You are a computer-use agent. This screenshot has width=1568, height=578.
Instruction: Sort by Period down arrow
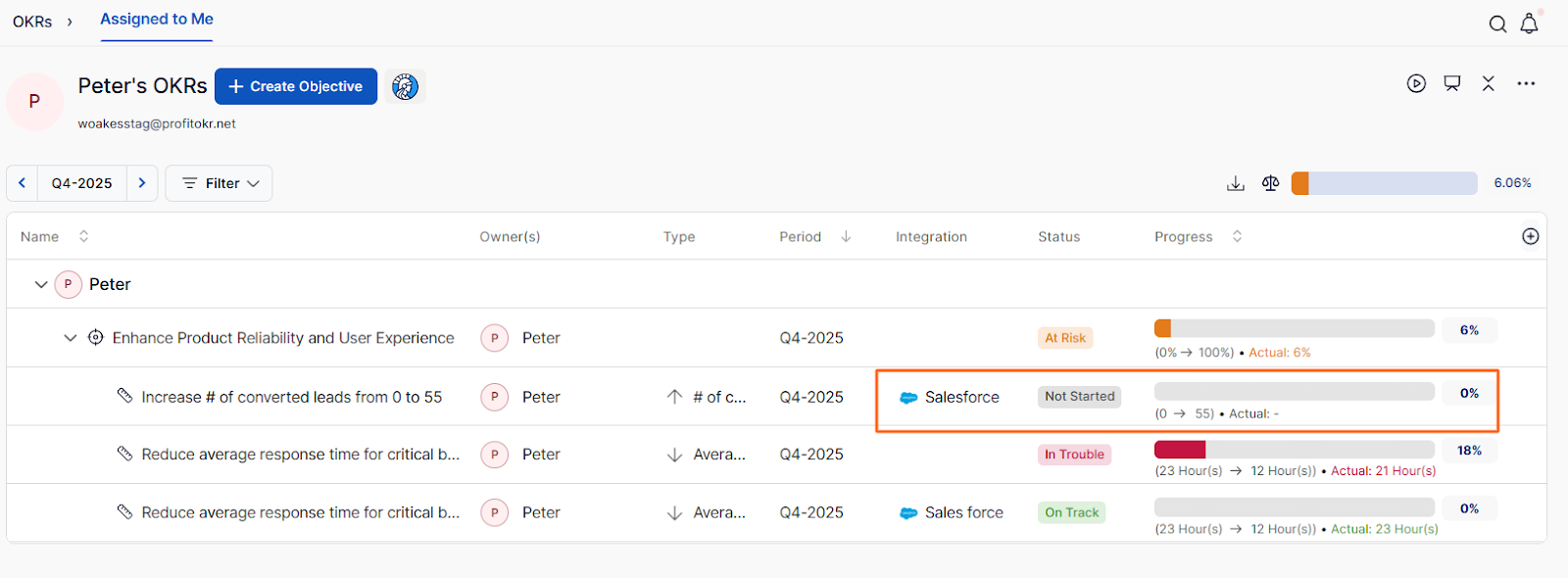click(846, 236)
